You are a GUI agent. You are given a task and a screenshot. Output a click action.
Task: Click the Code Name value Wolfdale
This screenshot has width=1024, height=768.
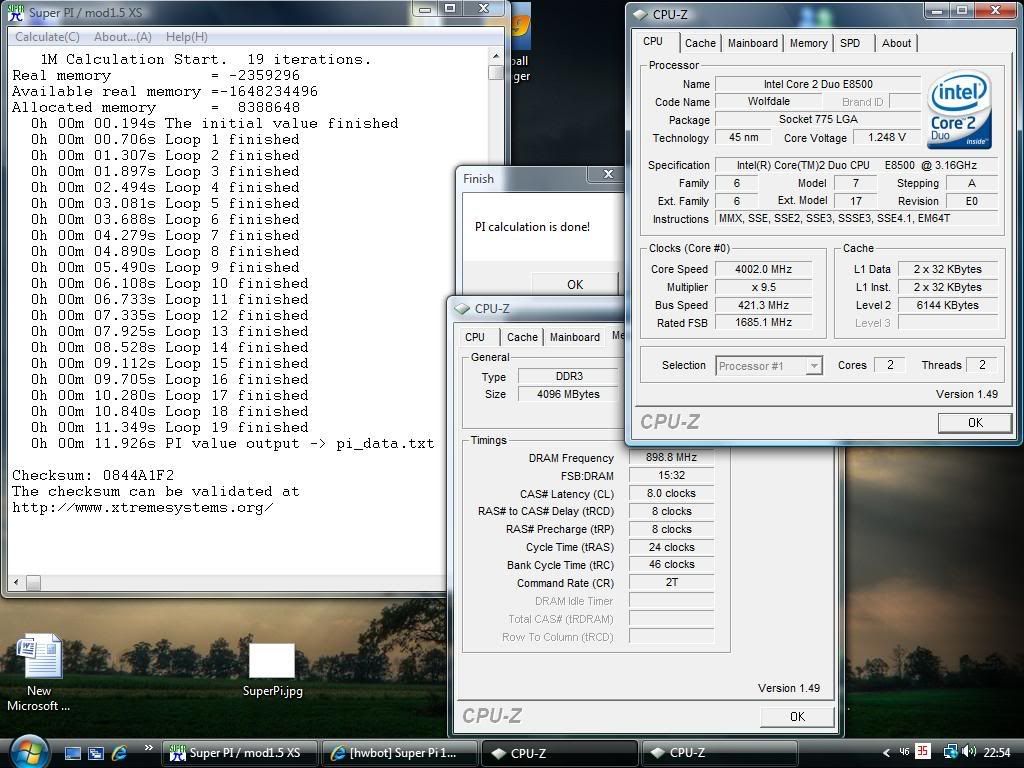pyautogui.click(x=769, y=101)
